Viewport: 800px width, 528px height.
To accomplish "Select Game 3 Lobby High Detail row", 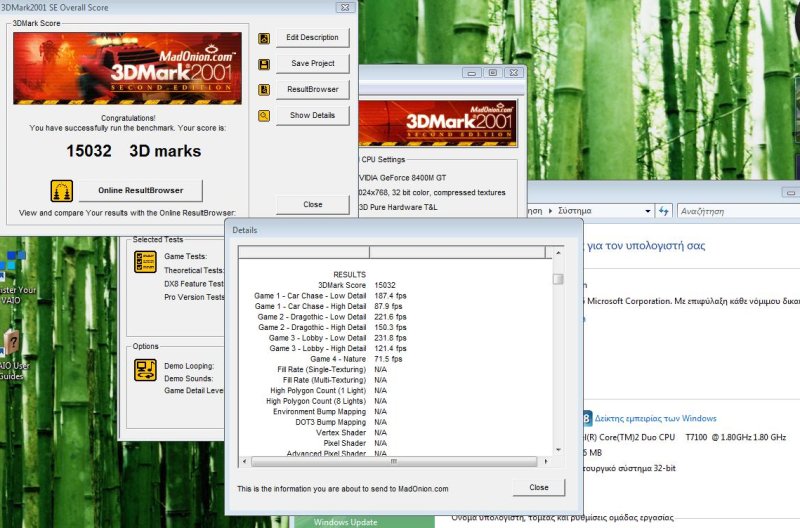I will (338, 348).
